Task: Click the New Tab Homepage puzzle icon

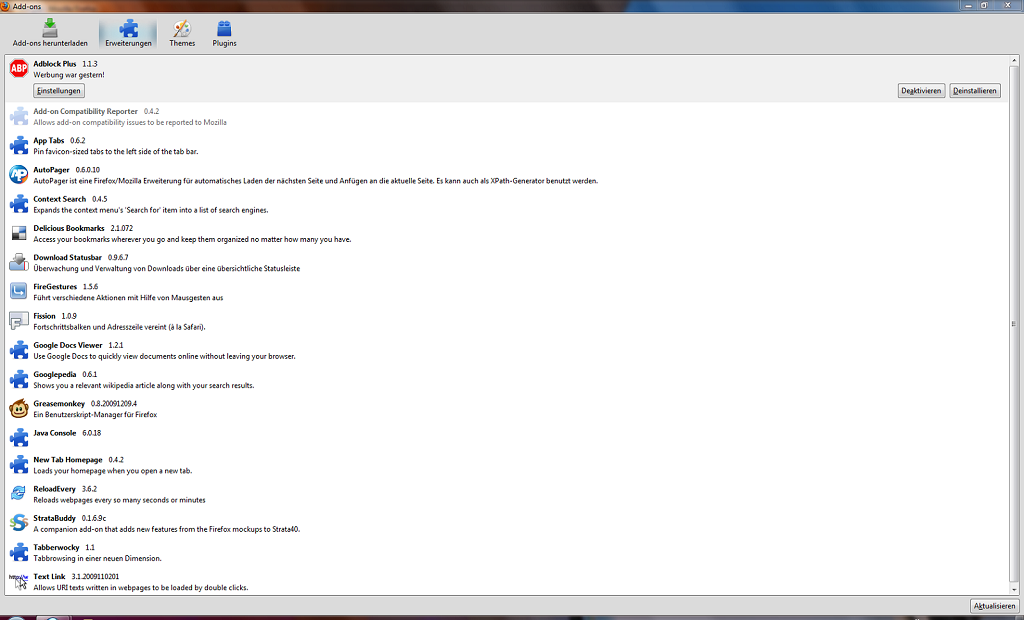Action: pos(19,465)
